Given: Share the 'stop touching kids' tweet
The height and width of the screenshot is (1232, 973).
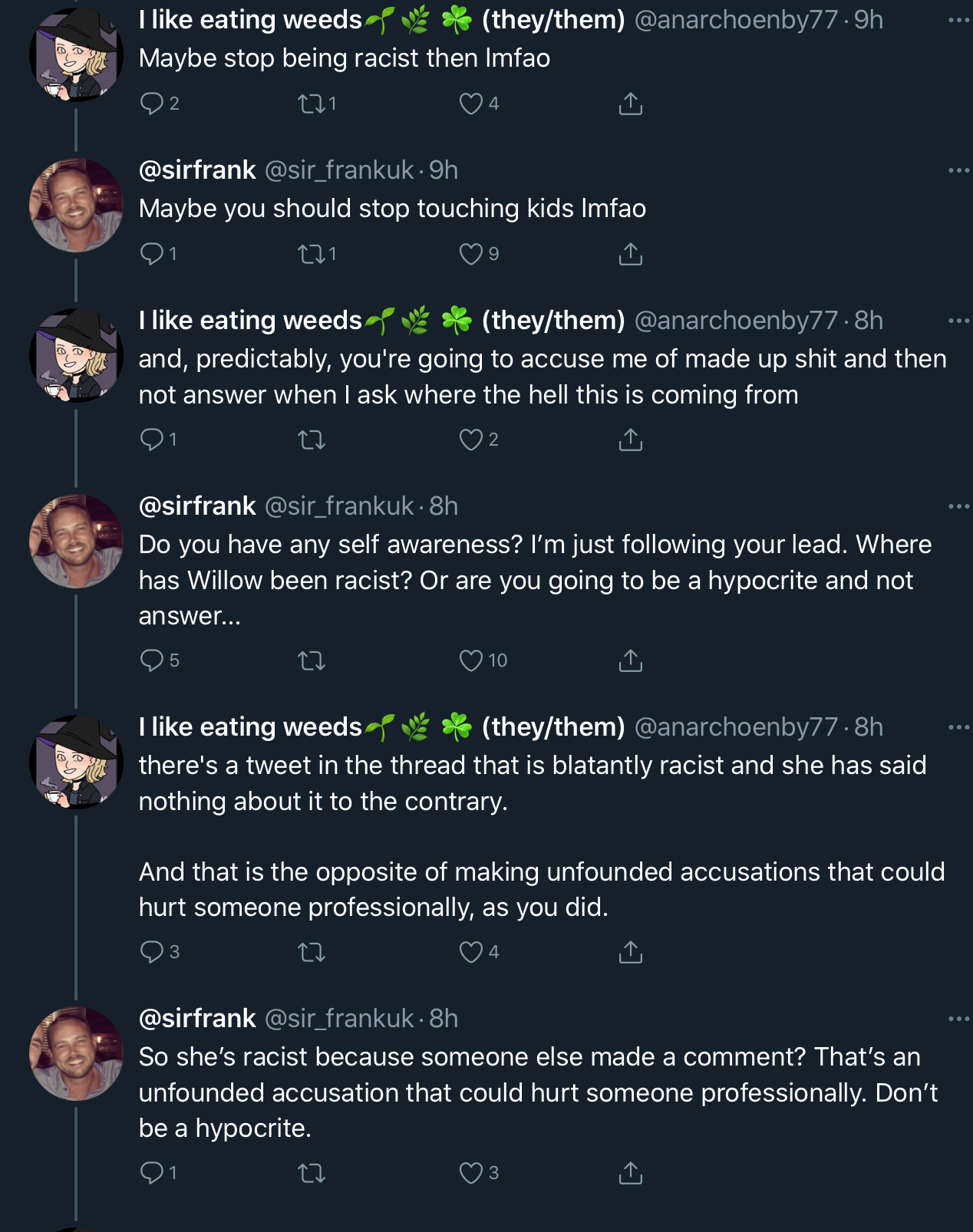Looking at the screenshot, I should [631, 254].
